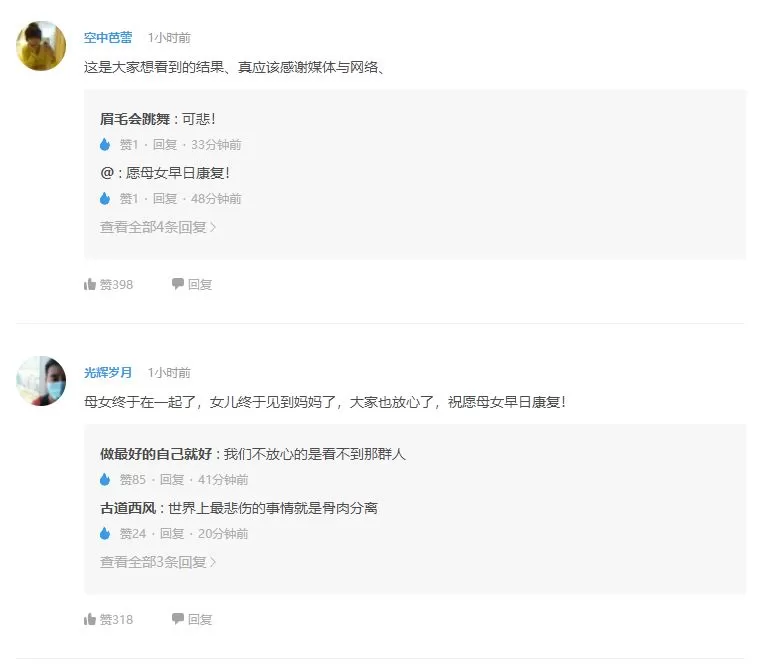Like 空中芭蕾's comment via thumbs-up icon
773x665 pixels.
click(x=90, y=284)
